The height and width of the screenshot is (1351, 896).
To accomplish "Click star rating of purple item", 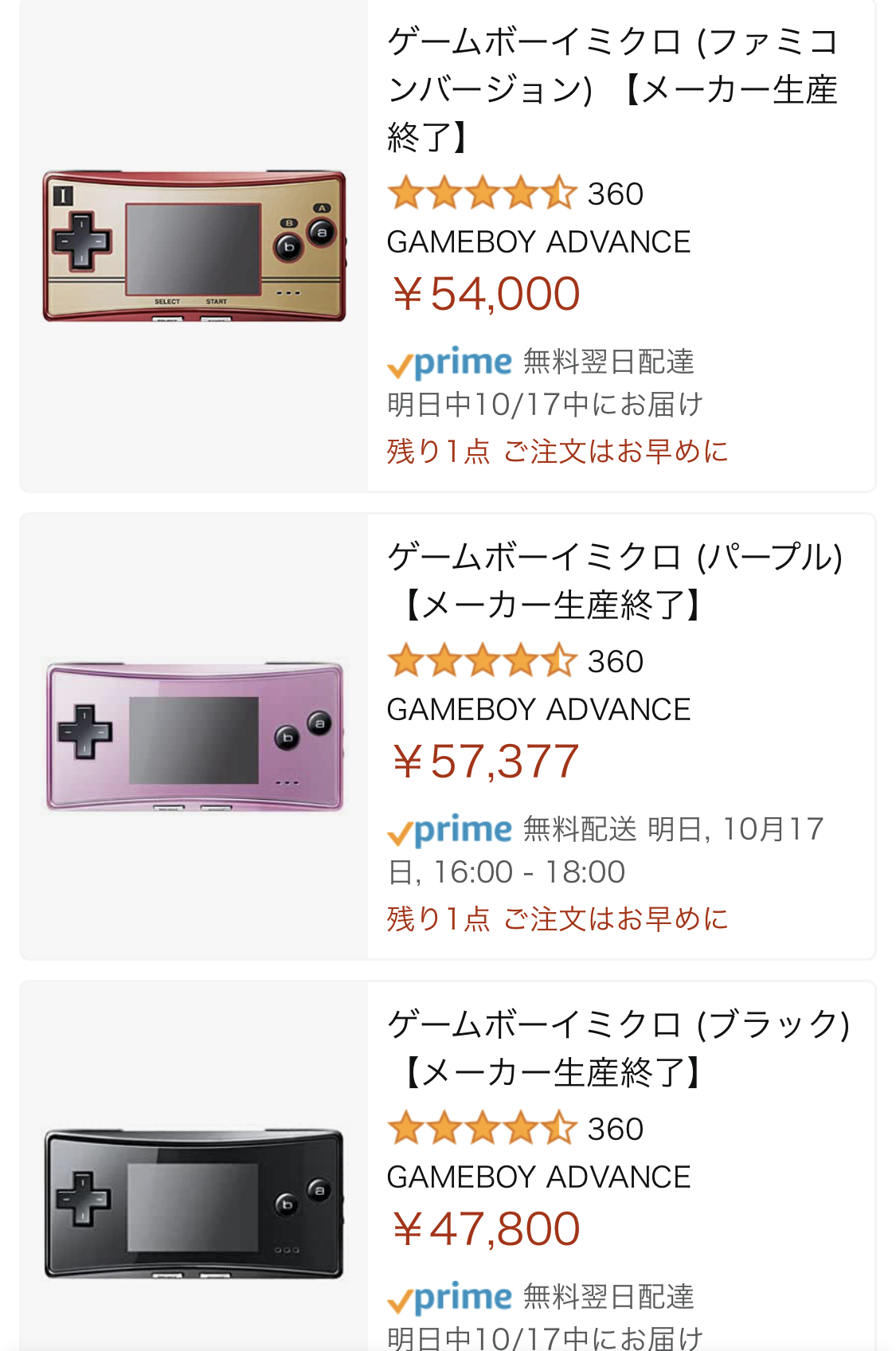I will (x=481, y=661).
